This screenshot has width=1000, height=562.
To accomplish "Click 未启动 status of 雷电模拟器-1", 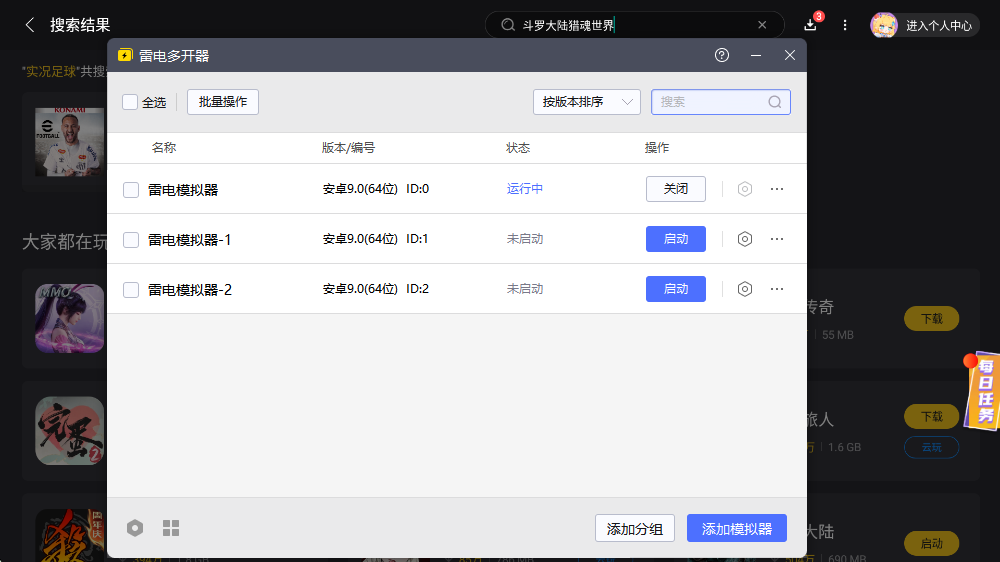I will (x=525, y=239).
